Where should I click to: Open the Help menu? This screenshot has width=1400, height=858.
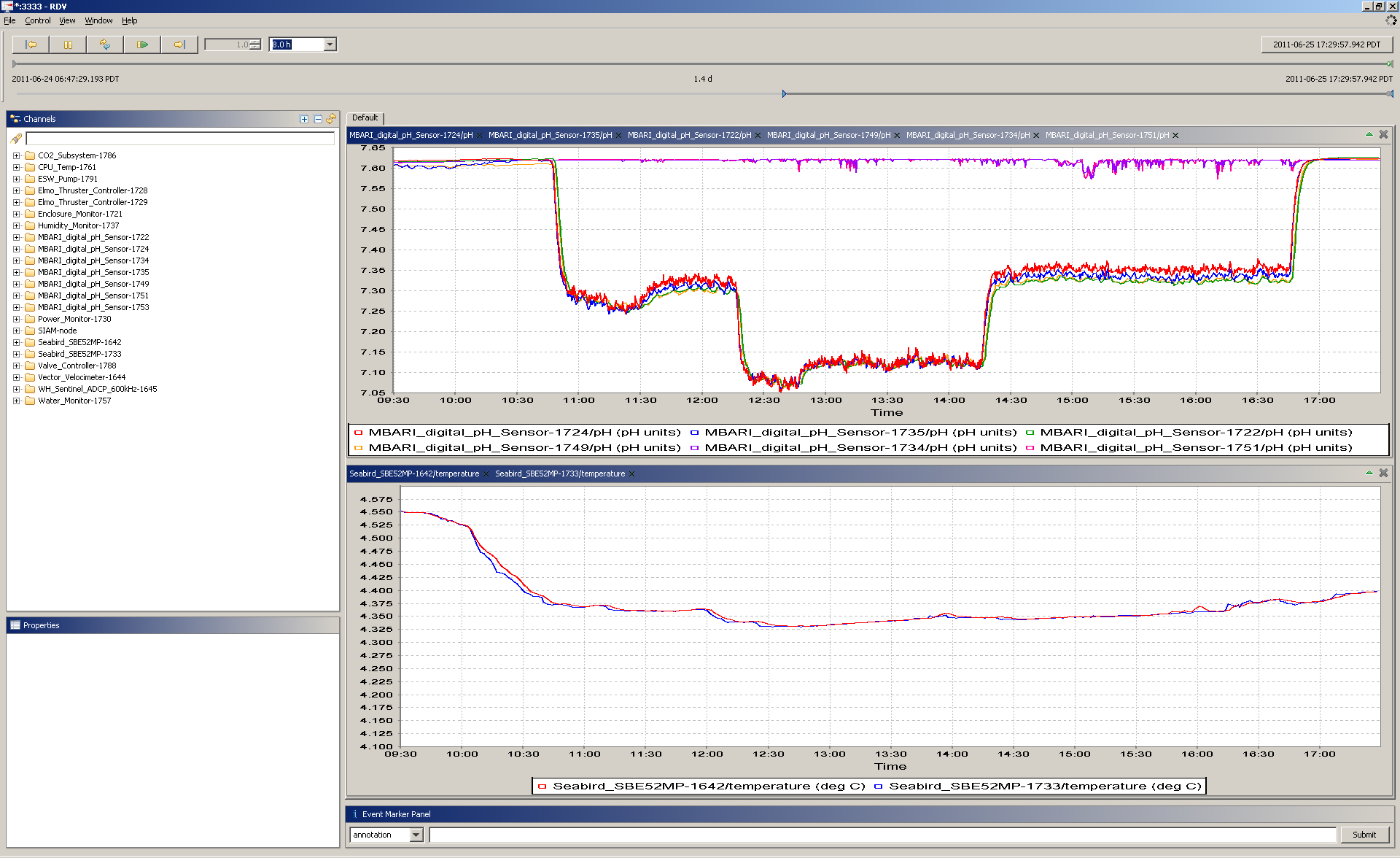coord(129,20)
